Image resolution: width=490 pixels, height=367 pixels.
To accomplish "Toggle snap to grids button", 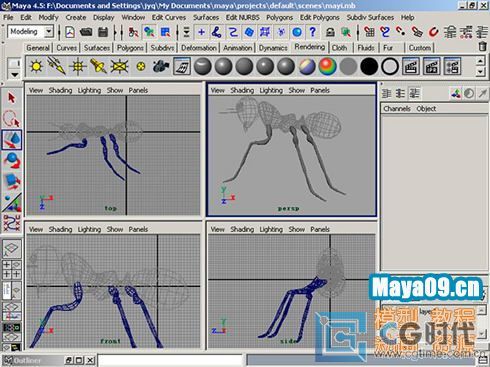I will [x=369, y=32].
